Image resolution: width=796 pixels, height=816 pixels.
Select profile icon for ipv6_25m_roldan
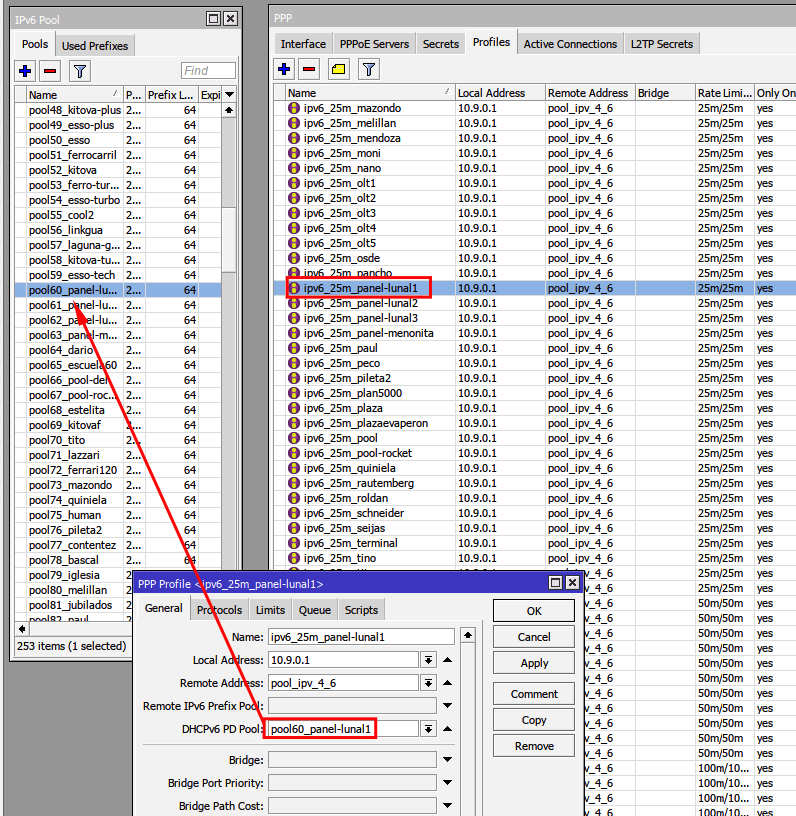294,498
